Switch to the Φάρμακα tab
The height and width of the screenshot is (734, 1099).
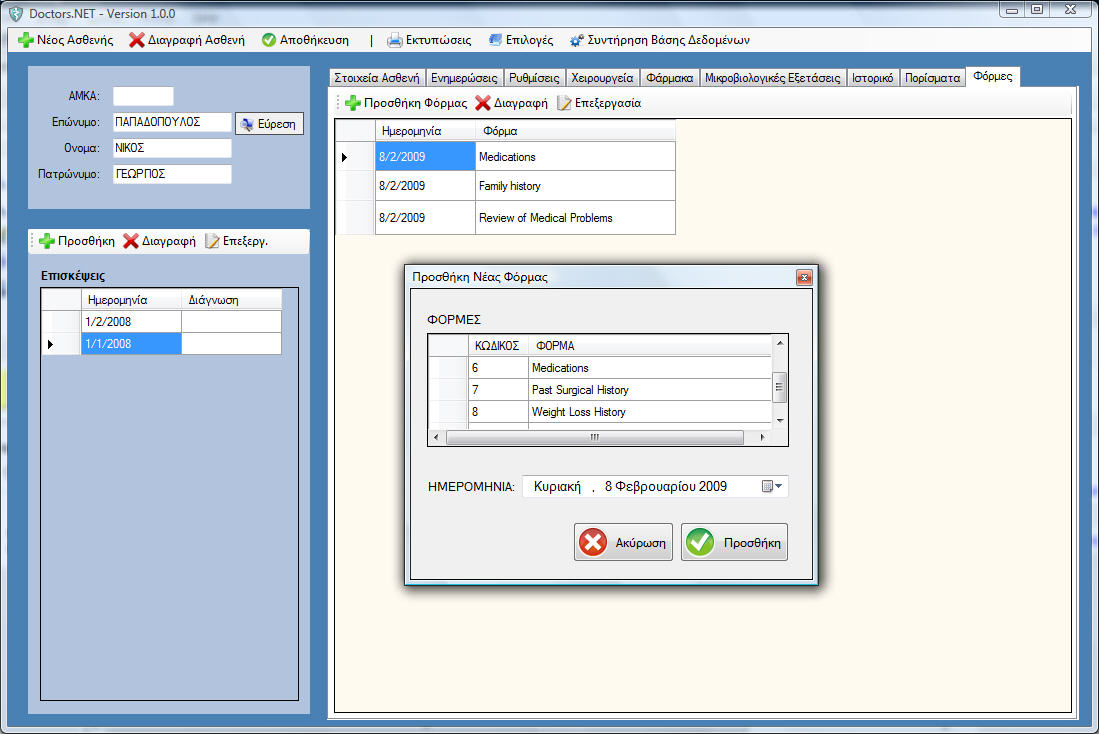tap(669, 78)
